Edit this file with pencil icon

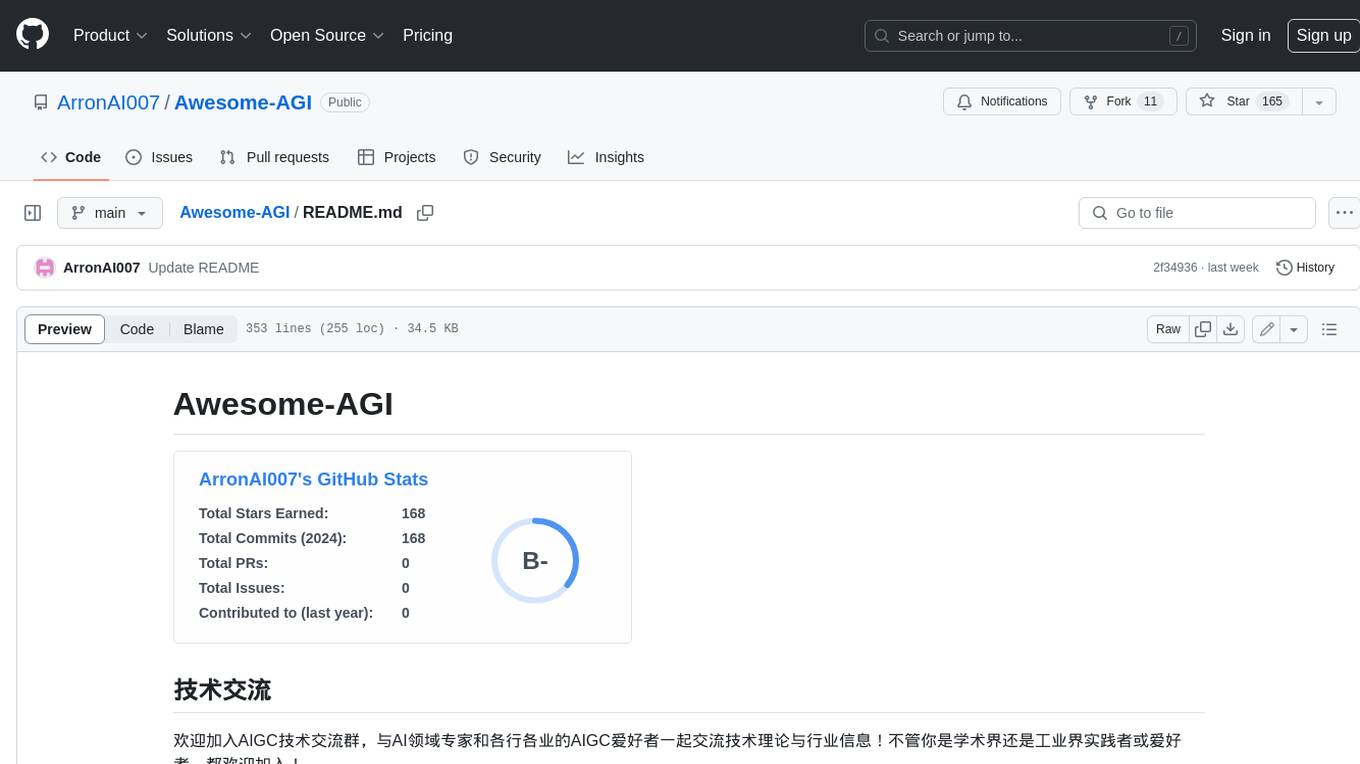[1266, 329]
